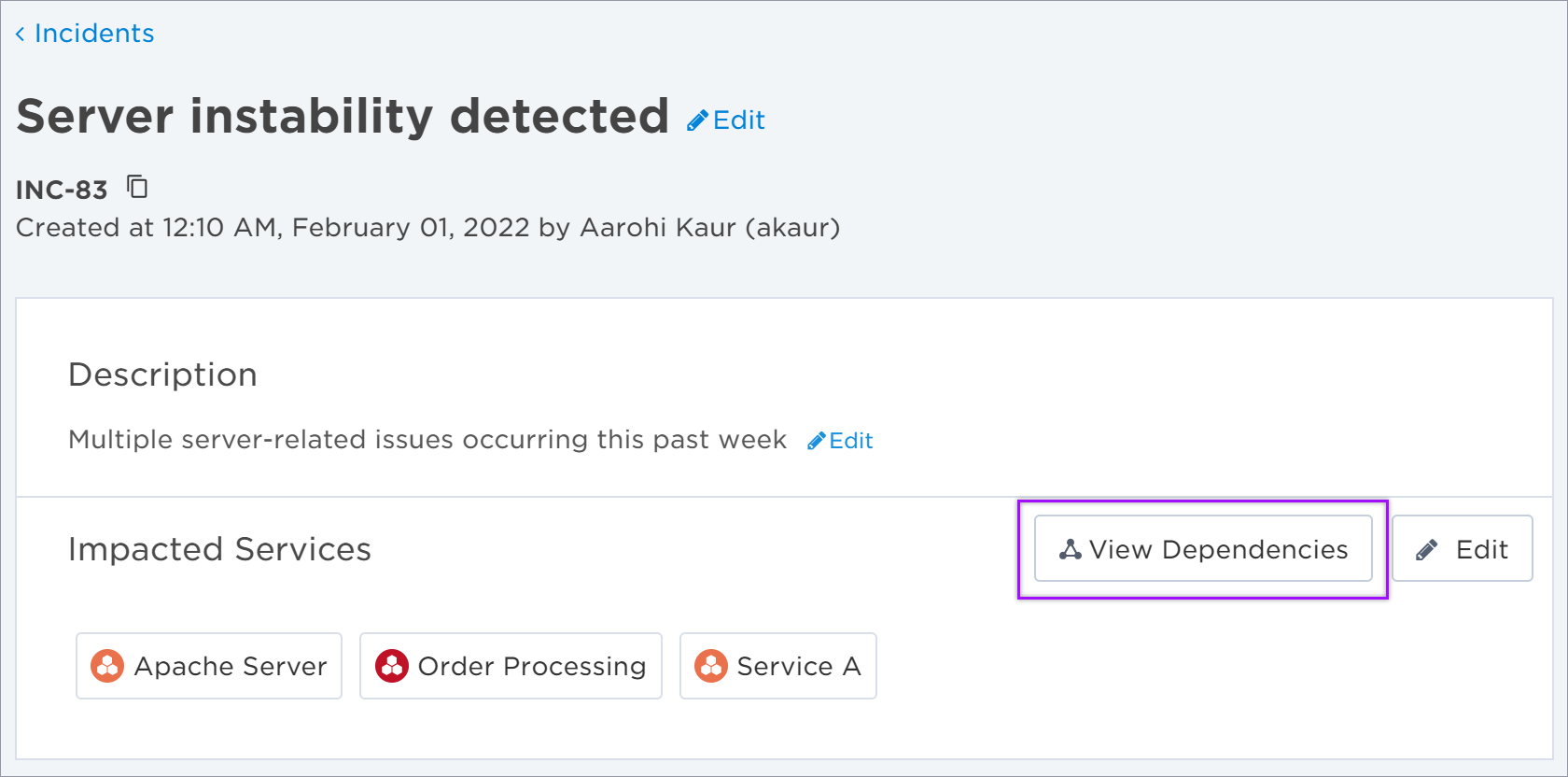Image resolution: width=1568 pixels, height=777 pixels.
Task: Click the incident ID INC-83 text
Action: tap(62, 190)
